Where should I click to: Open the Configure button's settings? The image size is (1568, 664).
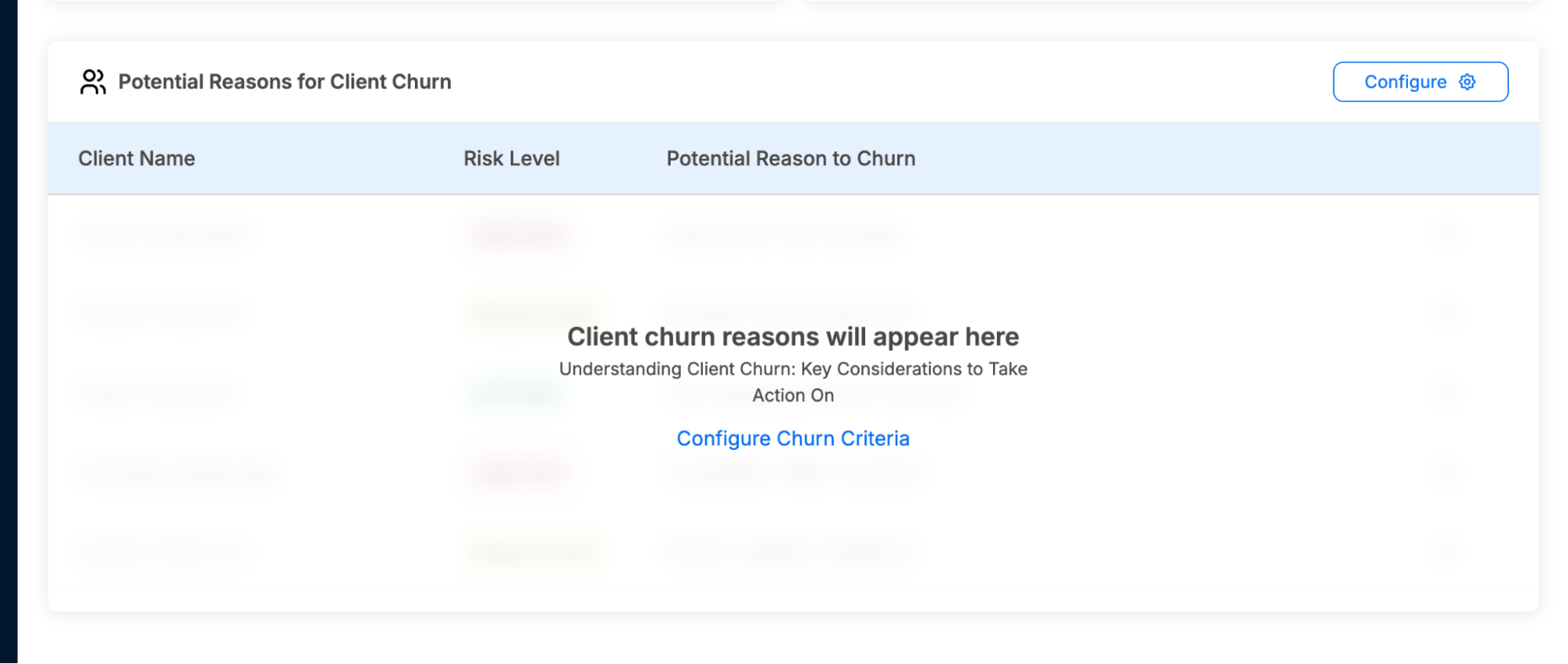pos(1420,82)
